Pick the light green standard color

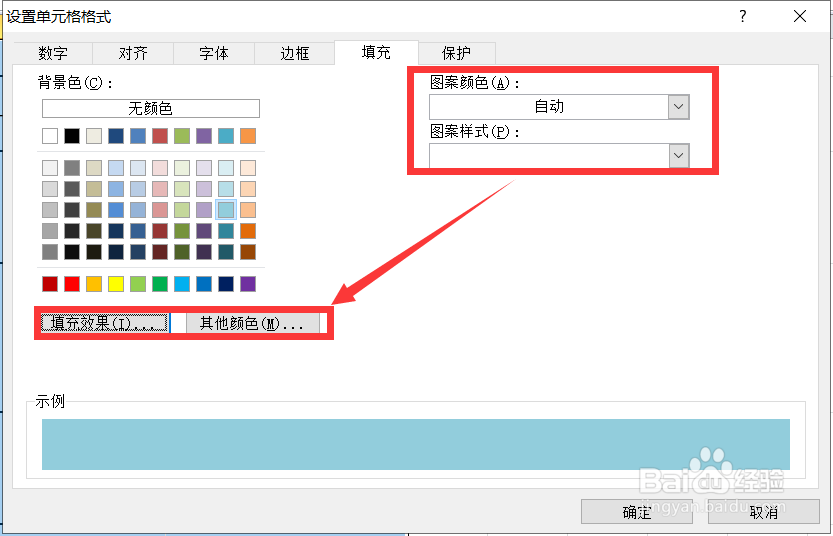click(x=138, y=284)
